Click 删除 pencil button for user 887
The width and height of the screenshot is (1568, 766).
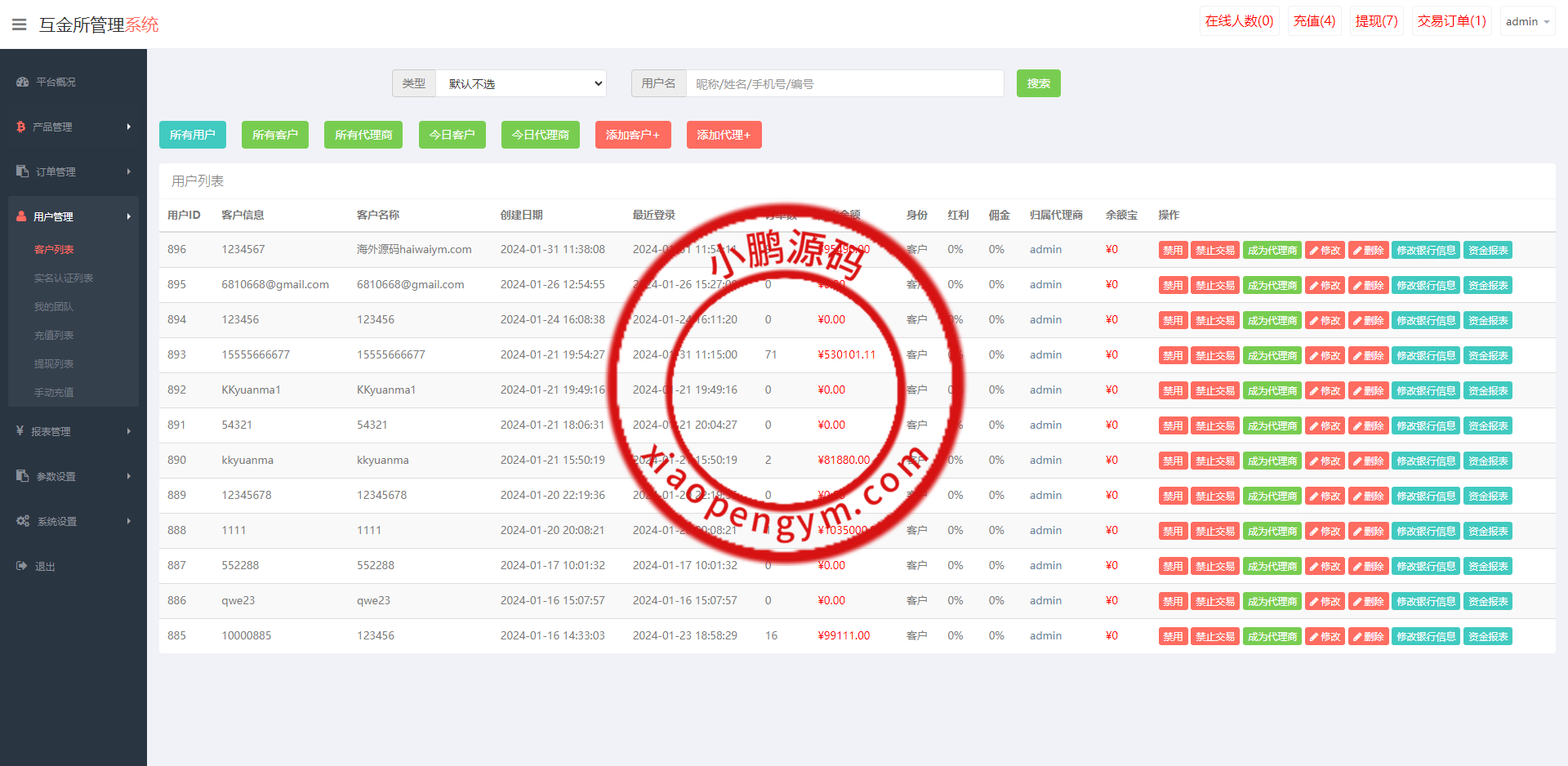pyautogui.click(x=1369, y=567)
